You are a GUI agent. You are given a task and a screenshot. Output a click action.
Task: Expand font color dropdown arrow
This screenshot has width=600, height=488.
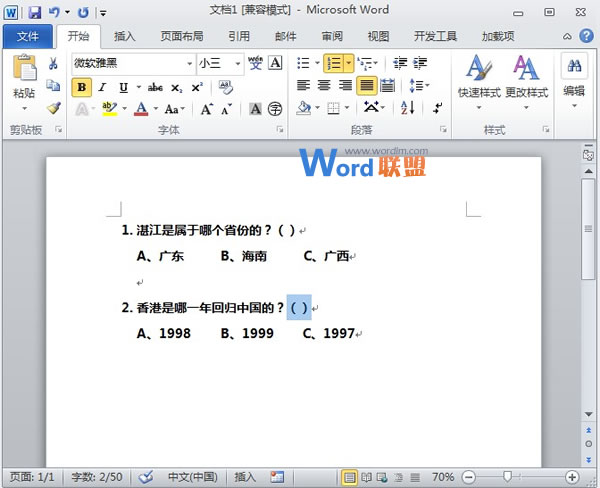(x=156, y=109)
